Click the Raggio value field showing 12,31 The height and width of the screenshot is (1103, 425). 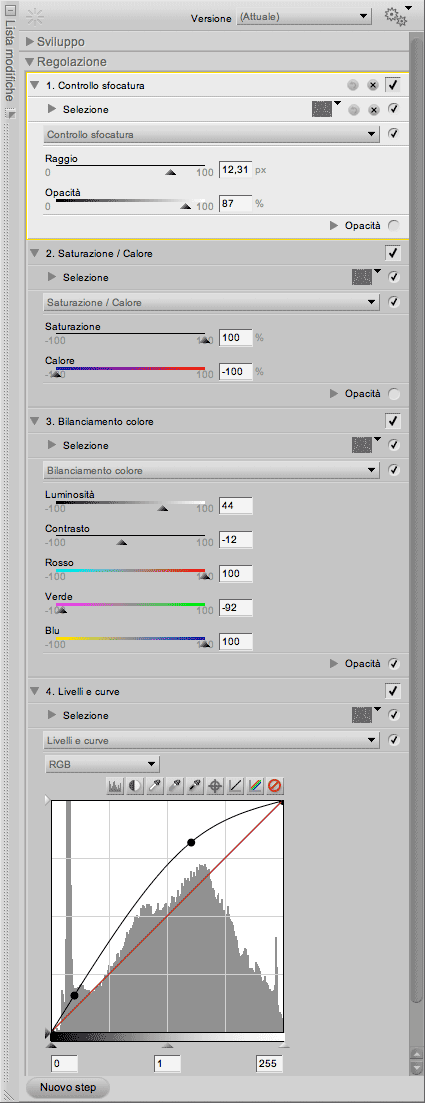tap(235, 170)
